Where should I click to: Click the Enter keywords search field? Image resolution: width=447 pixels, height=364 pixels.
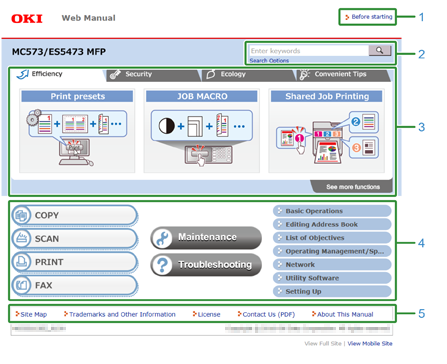click(309, 51)
